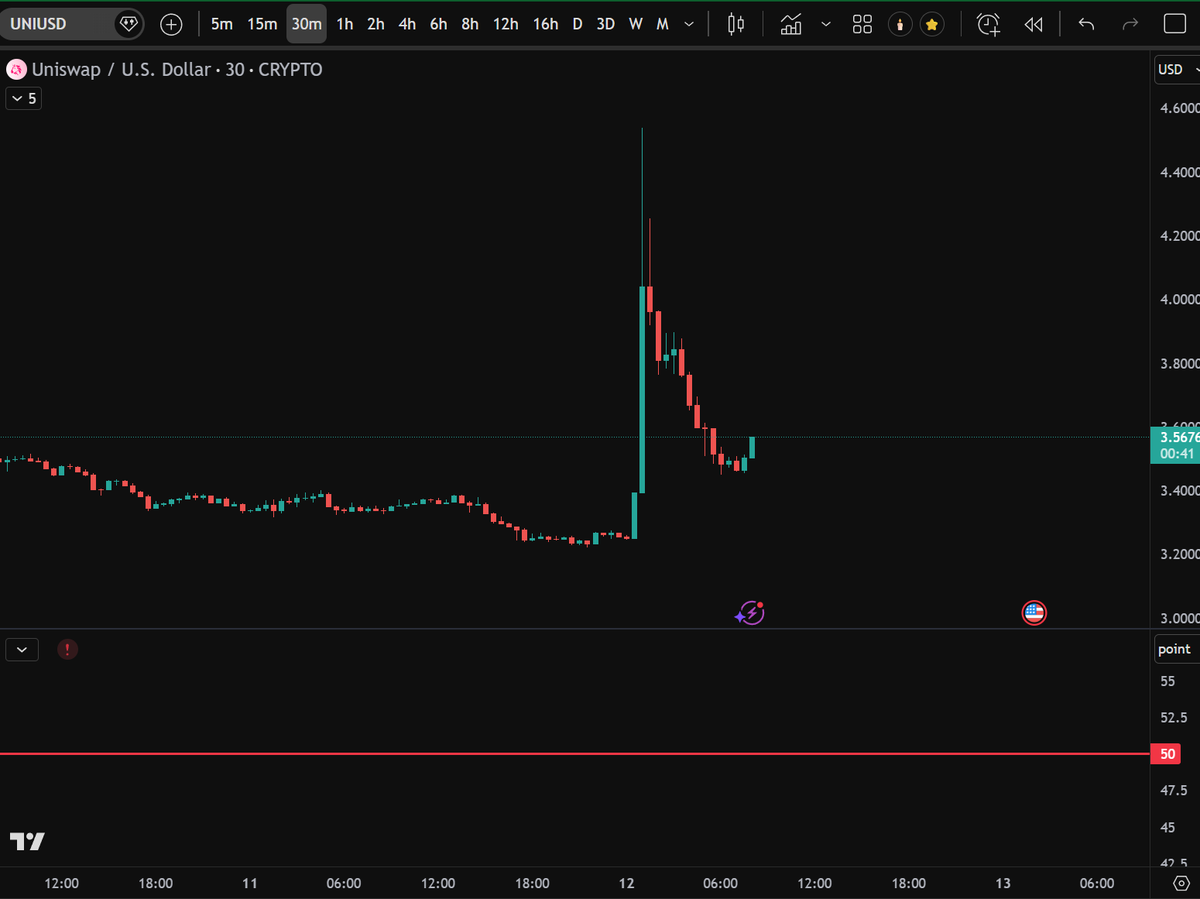The image size is (1200, 899).
Task: Click the candle favorite indicator button
Action: pyautogui.click(x=900, y=24)
